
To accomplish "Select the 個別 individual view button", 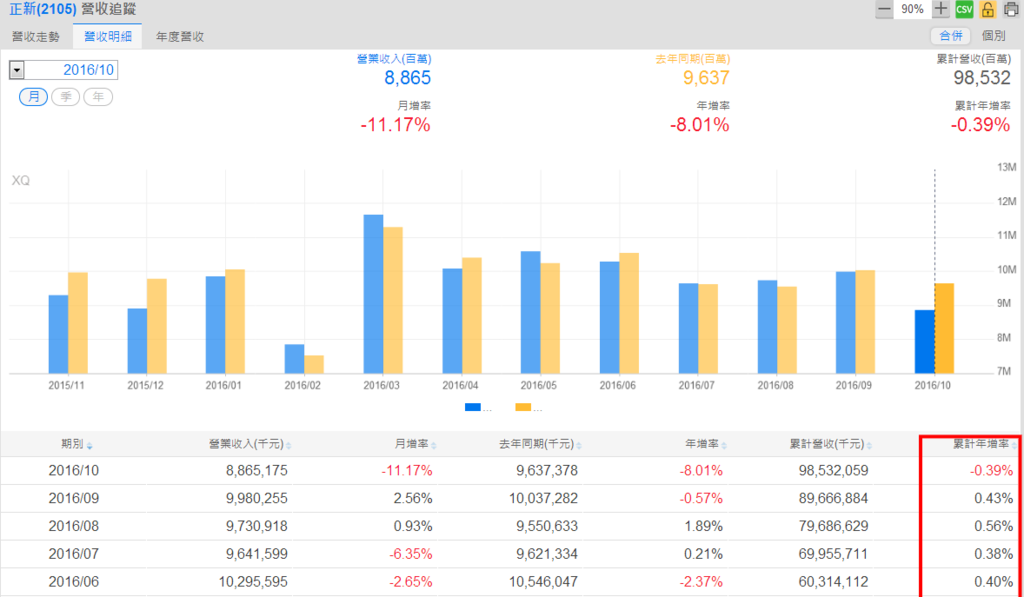I will pos(993,36).
